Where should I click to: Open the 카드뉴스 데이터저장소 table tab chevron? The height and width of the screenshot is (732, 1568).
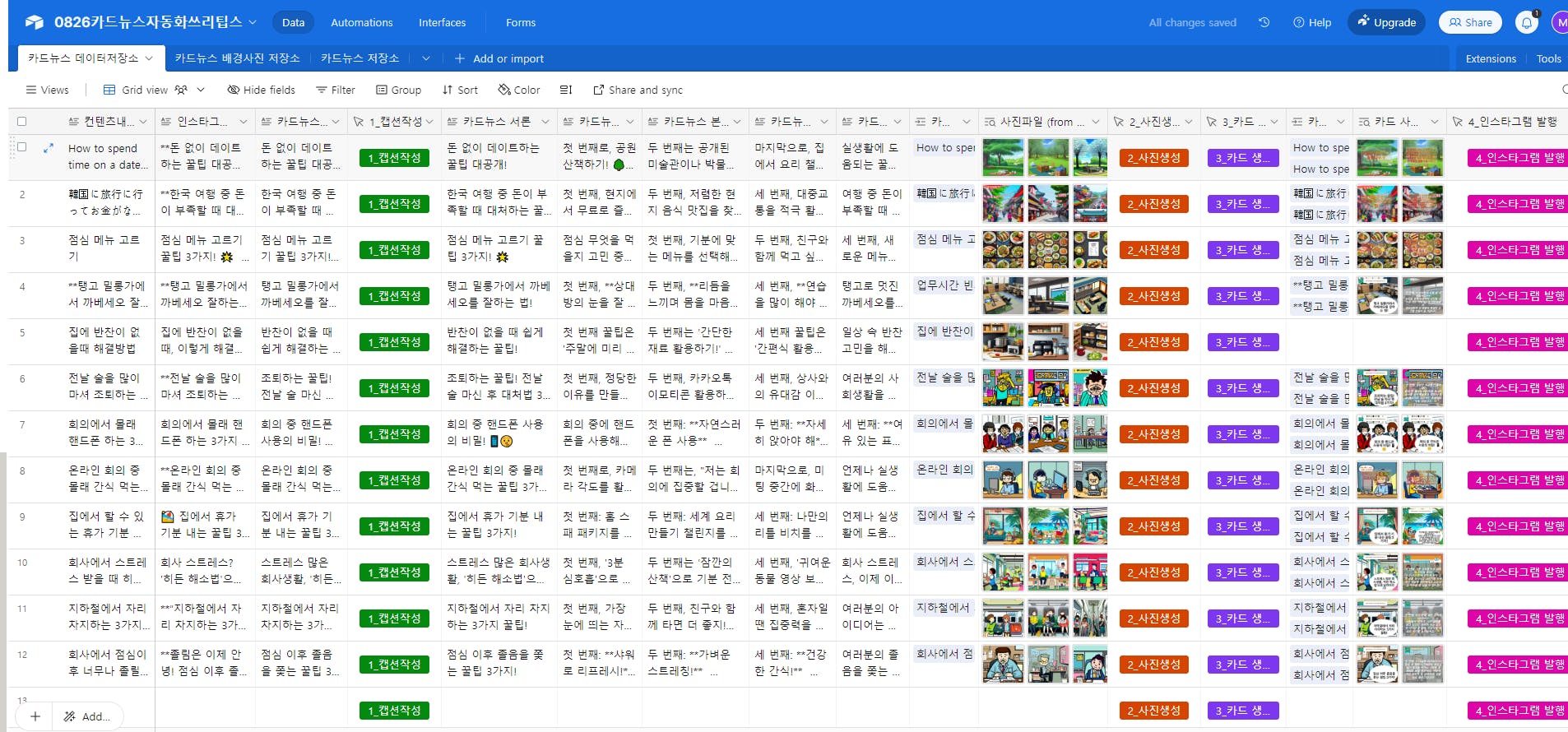coord(149,58)
